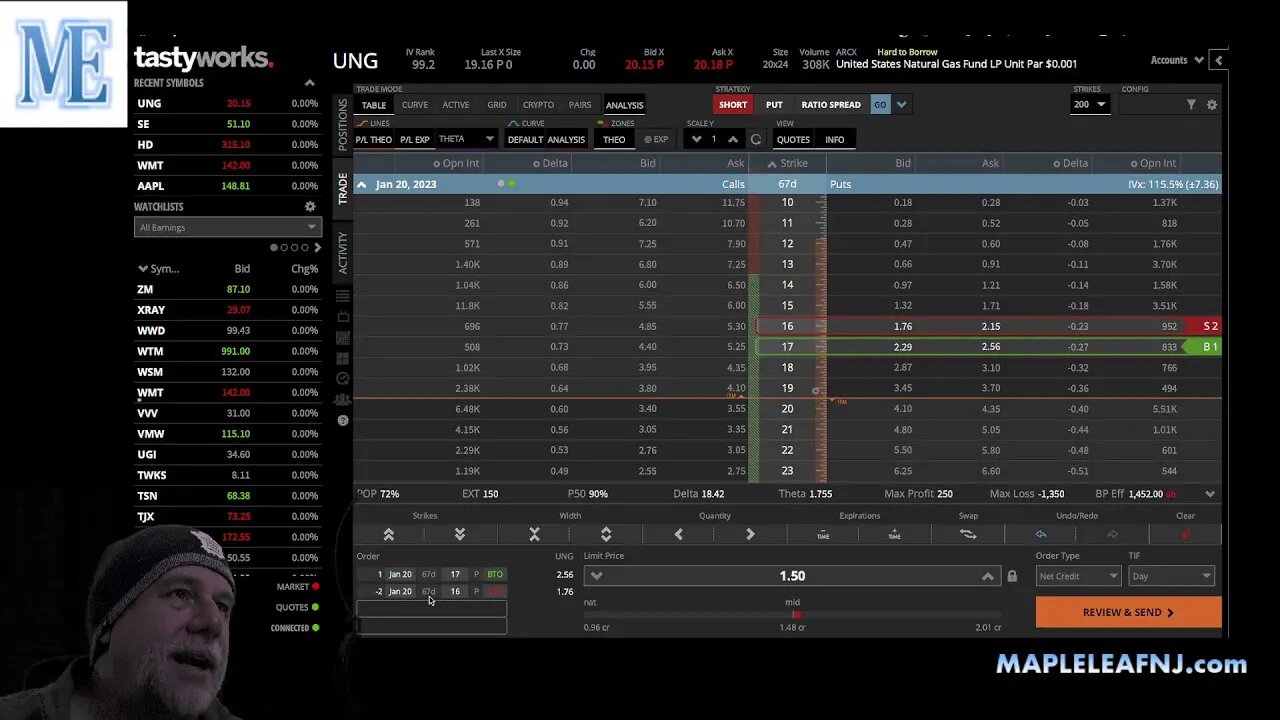Click the Redo arrow icon
Screen dimensions: 1280x720
(x=1112, y=535)
